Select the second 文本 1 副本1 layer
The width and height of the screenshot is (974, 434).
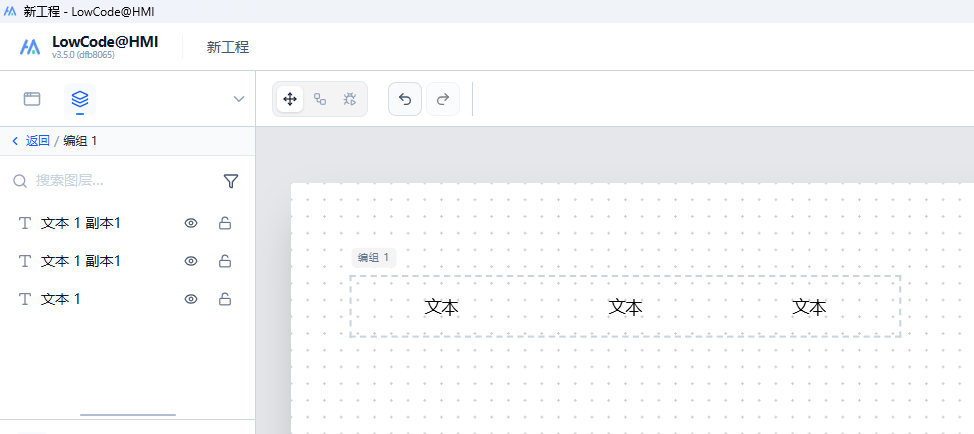(127, 261)
